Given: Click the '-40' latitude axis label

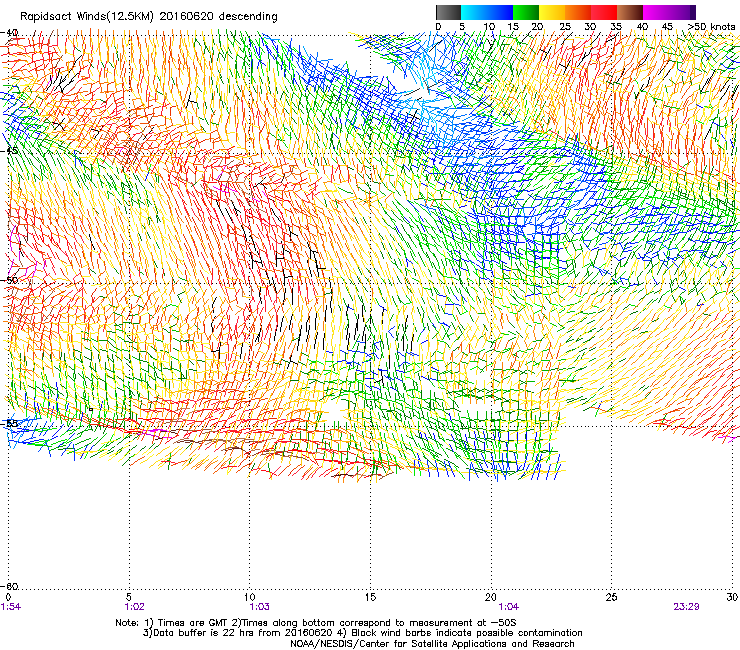Looking at the screenshot, I should 9,33.
